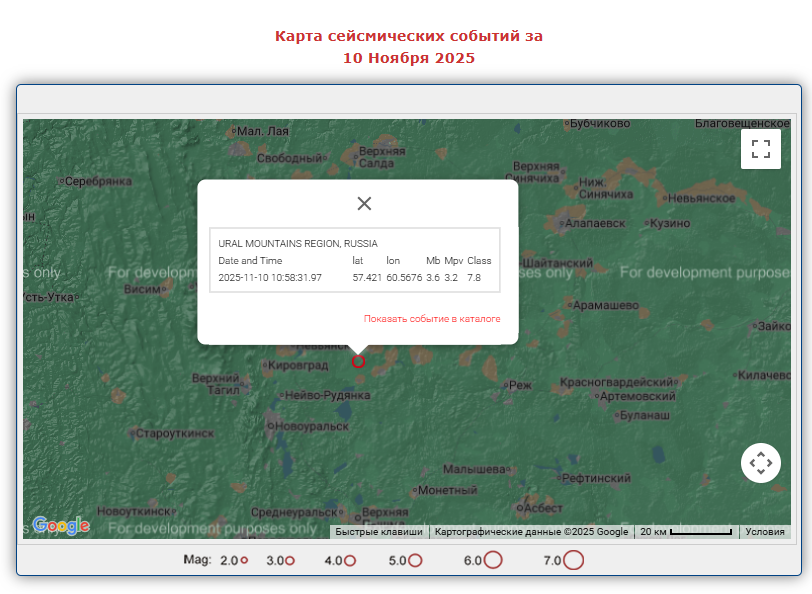Click magnitude 7.0 legend circle

pos(573,560)
